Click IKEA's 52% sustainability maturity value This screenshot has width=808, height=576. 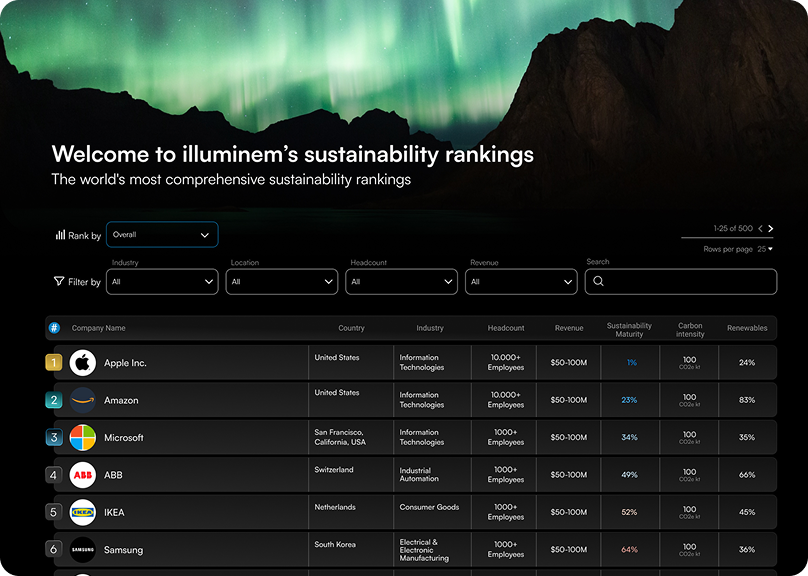point(629,512)
